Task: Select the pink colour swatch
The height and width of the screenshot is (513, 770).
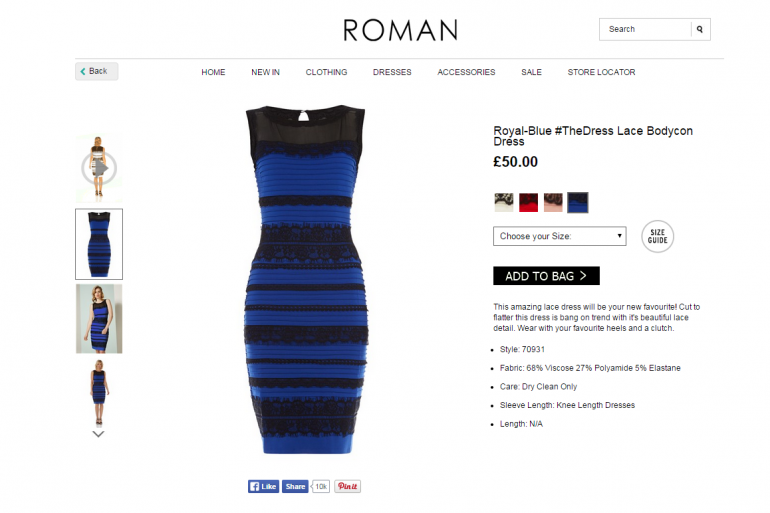Action: 553,202
